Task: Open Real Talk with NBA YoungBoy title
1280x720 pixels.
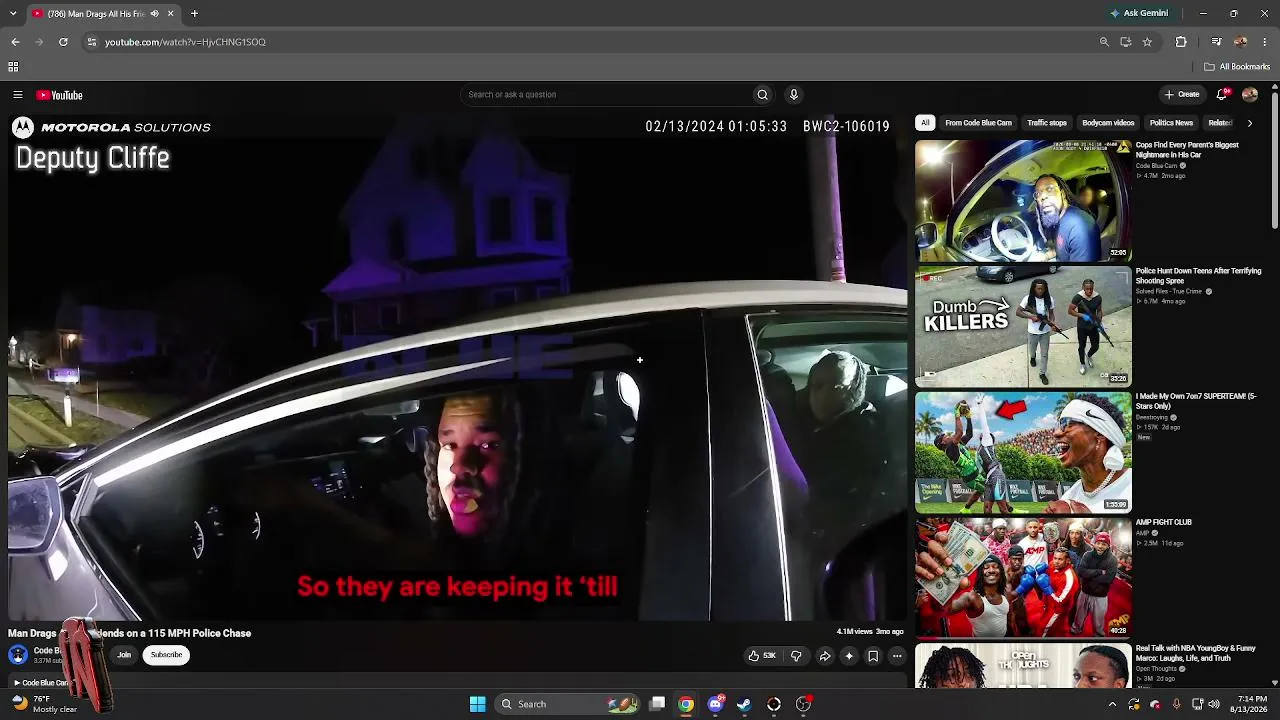Action: (x=1195, y=653)
